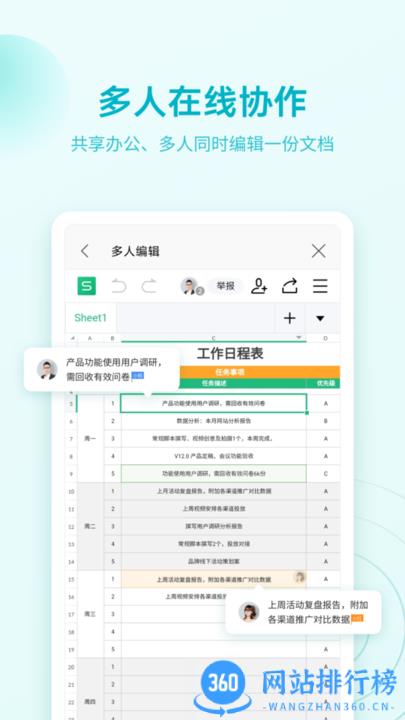Select row 11 cell 上周视频安排各渠道投放
Image resolution: width=405 pixels, height=720 pixels.
[x=214, y=508]
